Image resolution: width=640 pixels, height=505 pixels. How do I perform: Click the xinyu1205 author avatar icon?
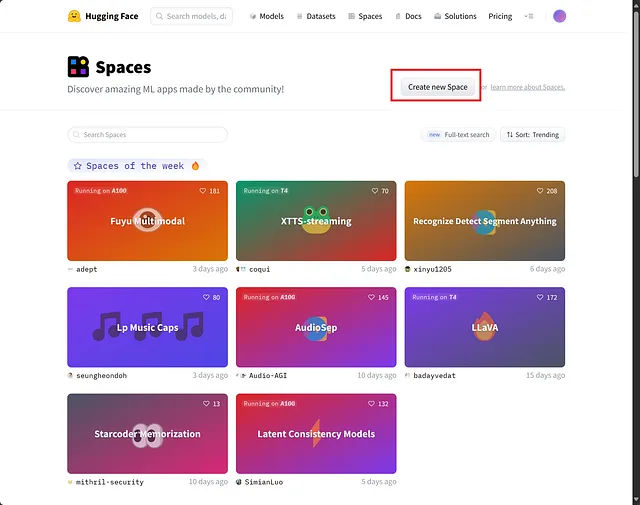[407, 269]
